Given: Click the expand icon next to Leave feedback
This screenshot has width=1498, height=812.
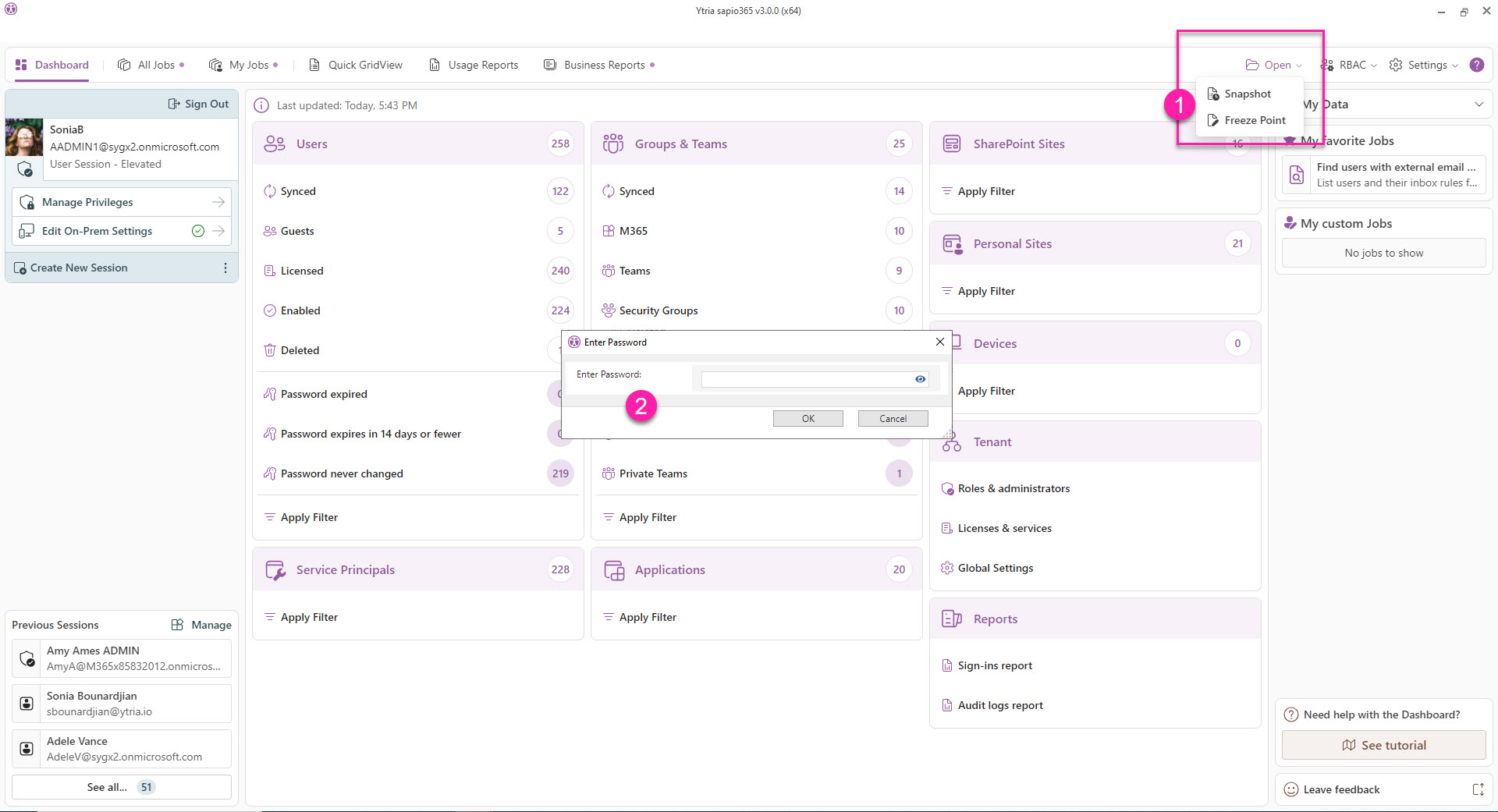Looking at the screenshot, I should 1478,789.
